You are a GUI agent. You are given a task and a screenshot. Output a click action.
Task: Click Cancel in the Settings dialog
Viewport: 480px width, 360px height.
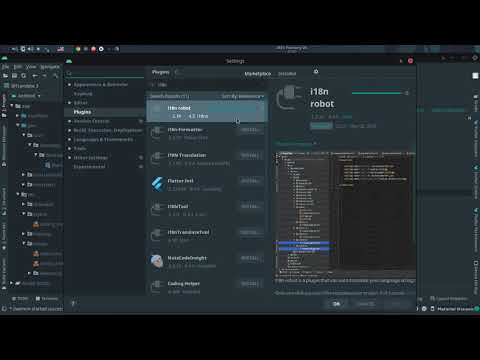click(365, 304)
